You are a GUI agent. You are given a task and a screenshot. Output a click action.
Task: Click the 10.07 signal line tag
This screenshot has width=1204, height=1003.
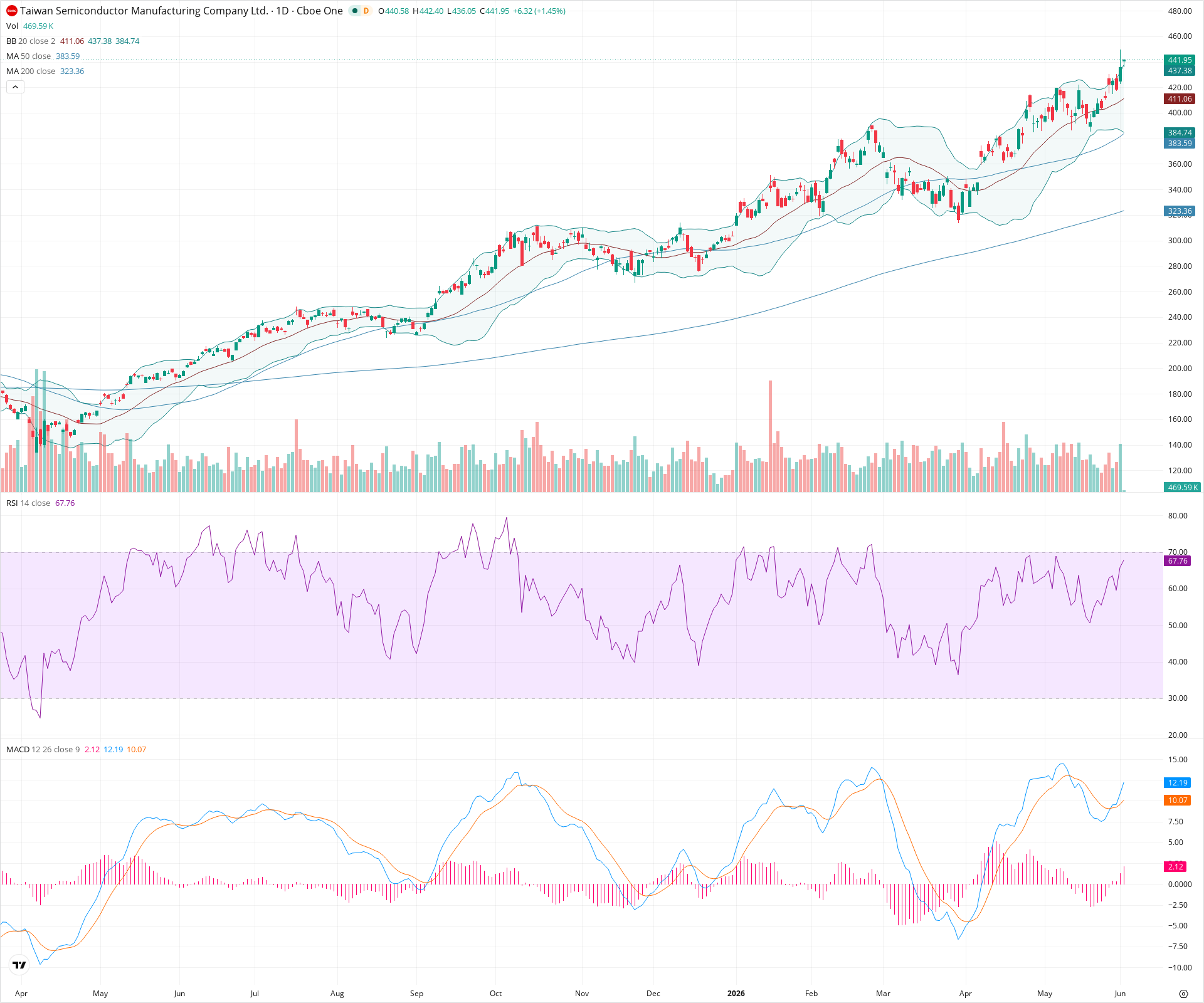tap(1178, 801)
